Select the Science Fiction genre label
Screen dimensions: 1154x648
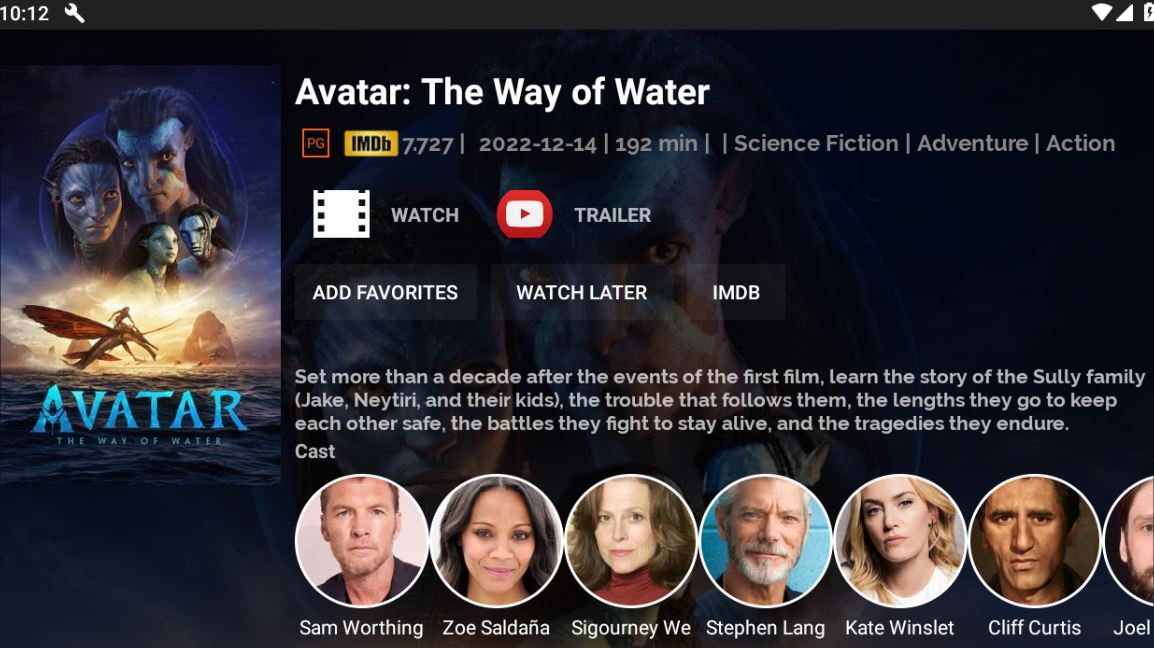click(x=816, y=143)
